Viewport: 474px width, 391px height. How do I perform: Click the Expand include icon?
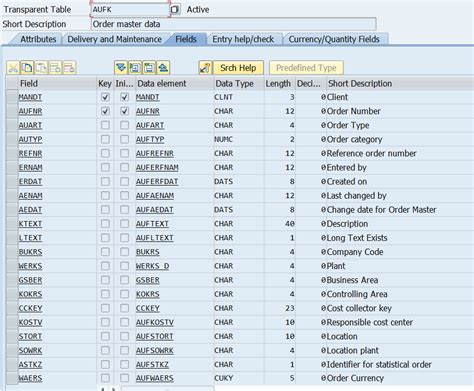tap(135, 68)
